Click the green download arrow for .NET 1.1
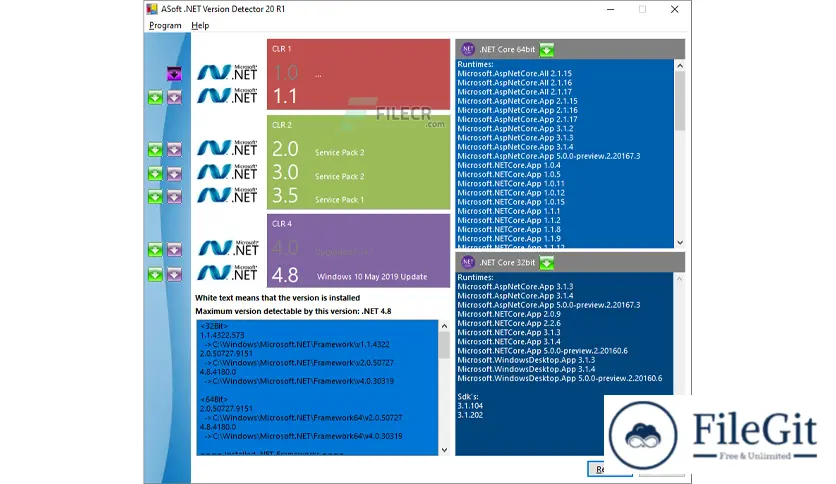This screenshot has width=836, height=484. tap(155, 97)
